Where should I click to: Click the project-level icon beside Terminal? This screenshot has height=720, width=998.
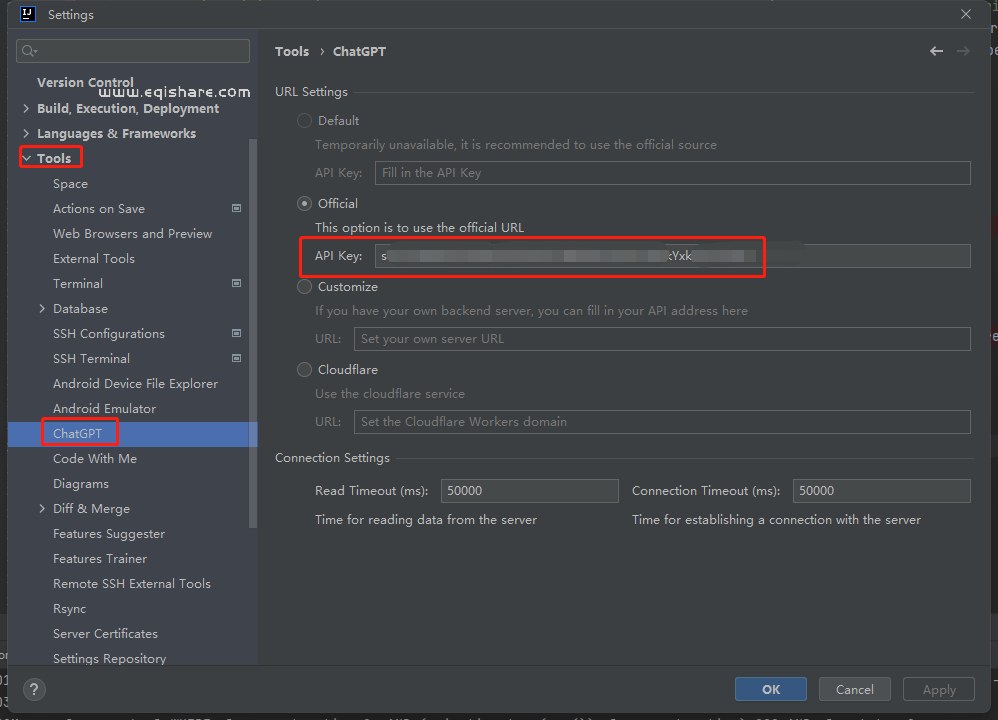pos(237,284)
